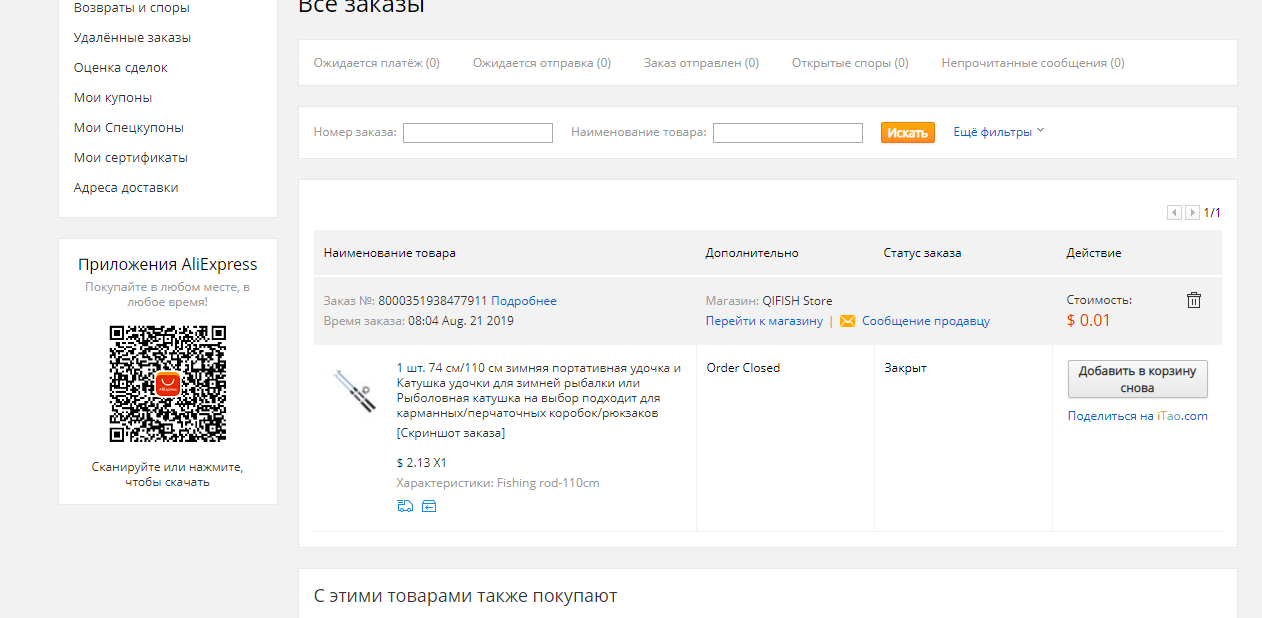The width and height of the screenshot is (1262, 618).
Task: Open "Заказ отправлен (0)" tab
Action: [701, 63]
